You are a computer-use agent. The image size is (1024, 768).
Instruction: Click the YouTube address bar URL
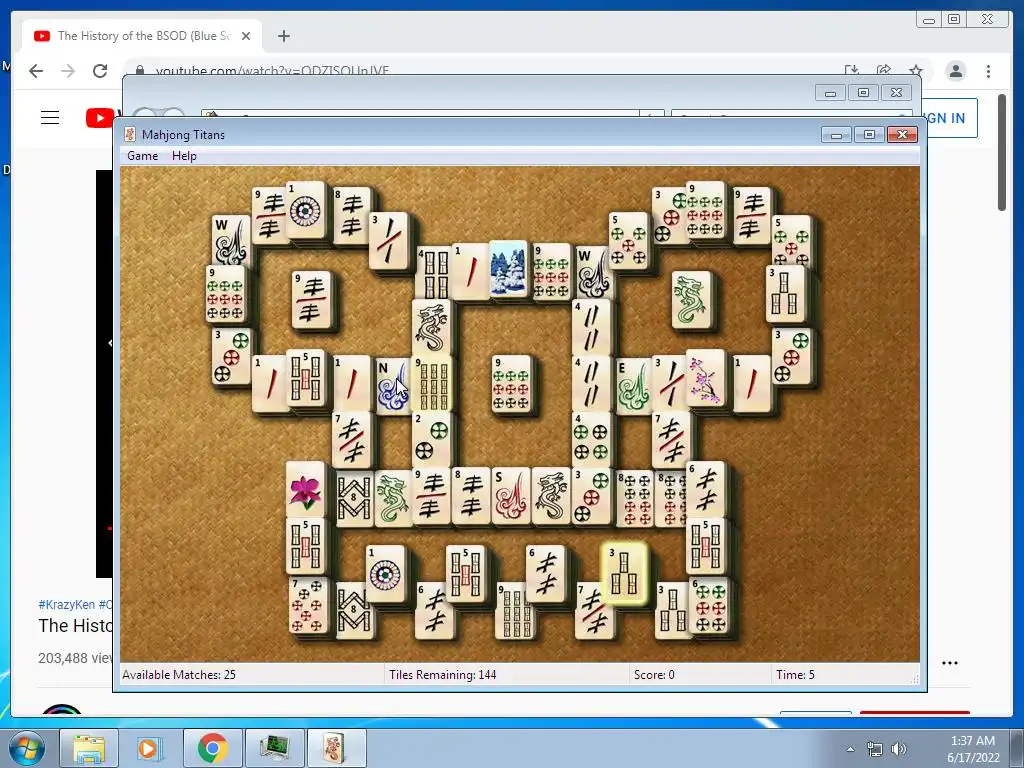coord(272,71)
